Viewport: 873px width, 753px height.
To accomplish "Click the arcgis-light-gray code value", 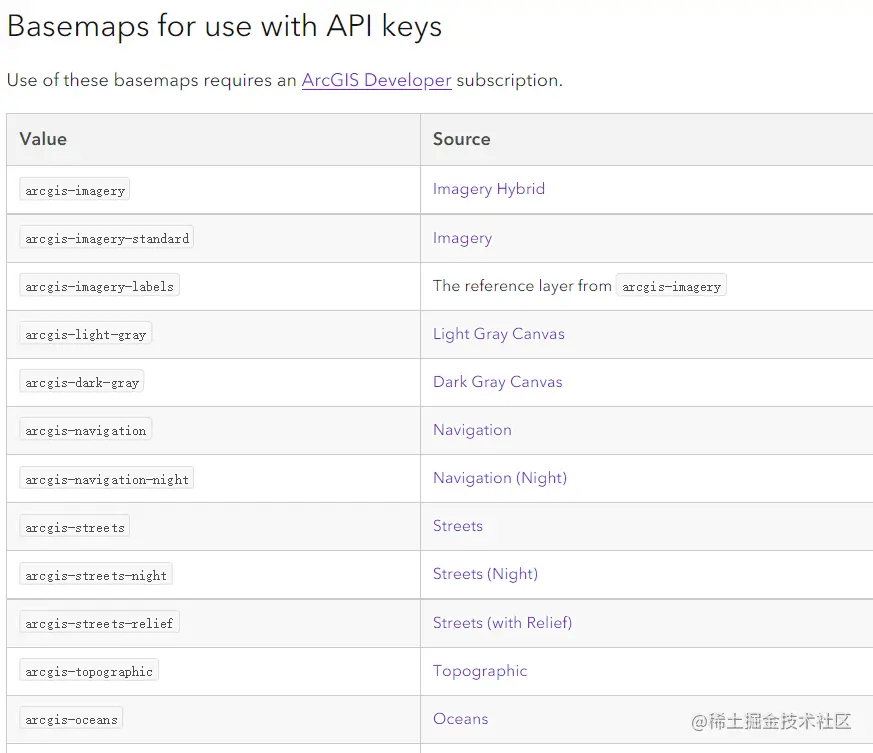I will 86,334.
